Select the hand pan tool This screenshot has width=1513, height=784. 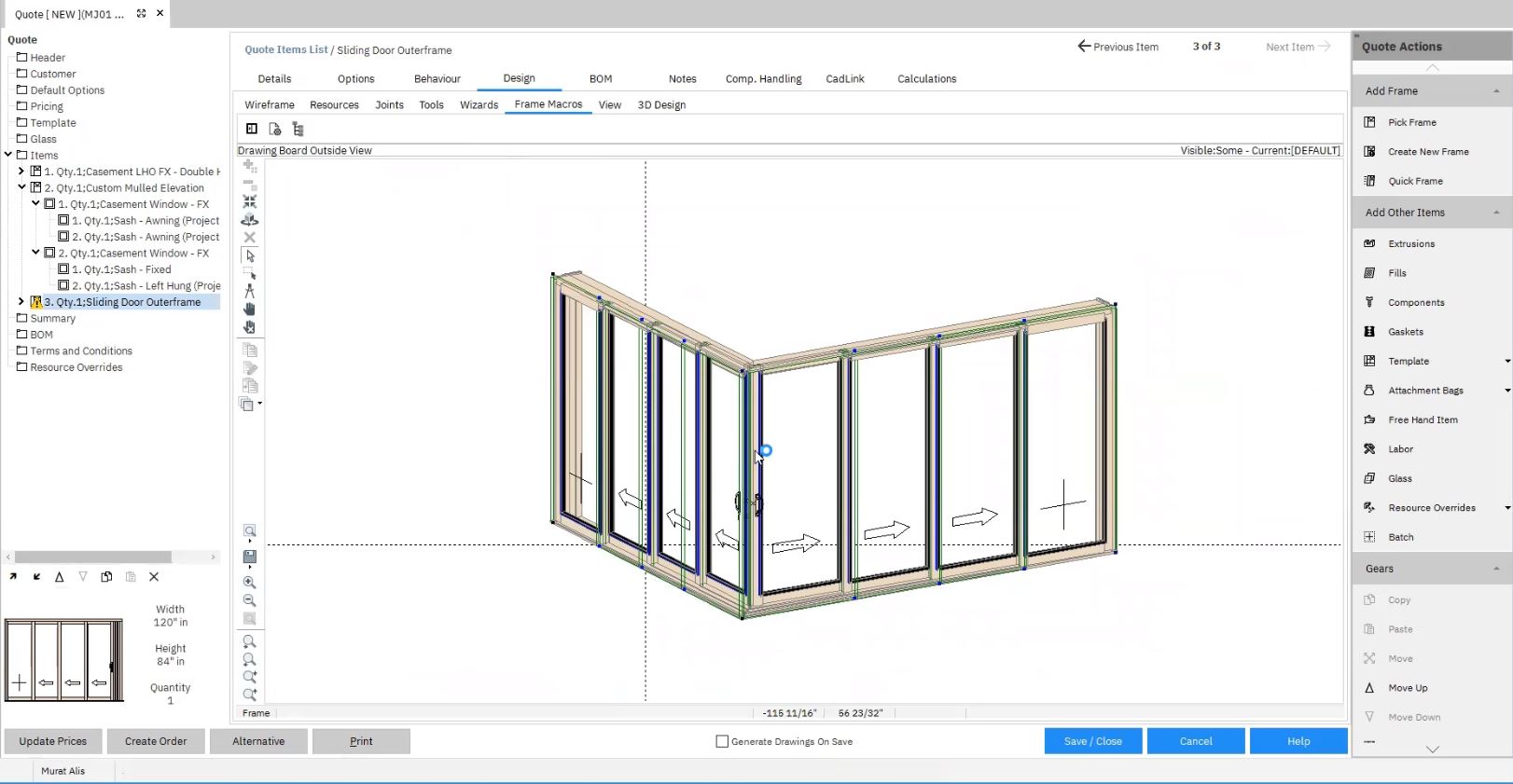(x=249, y=309)
